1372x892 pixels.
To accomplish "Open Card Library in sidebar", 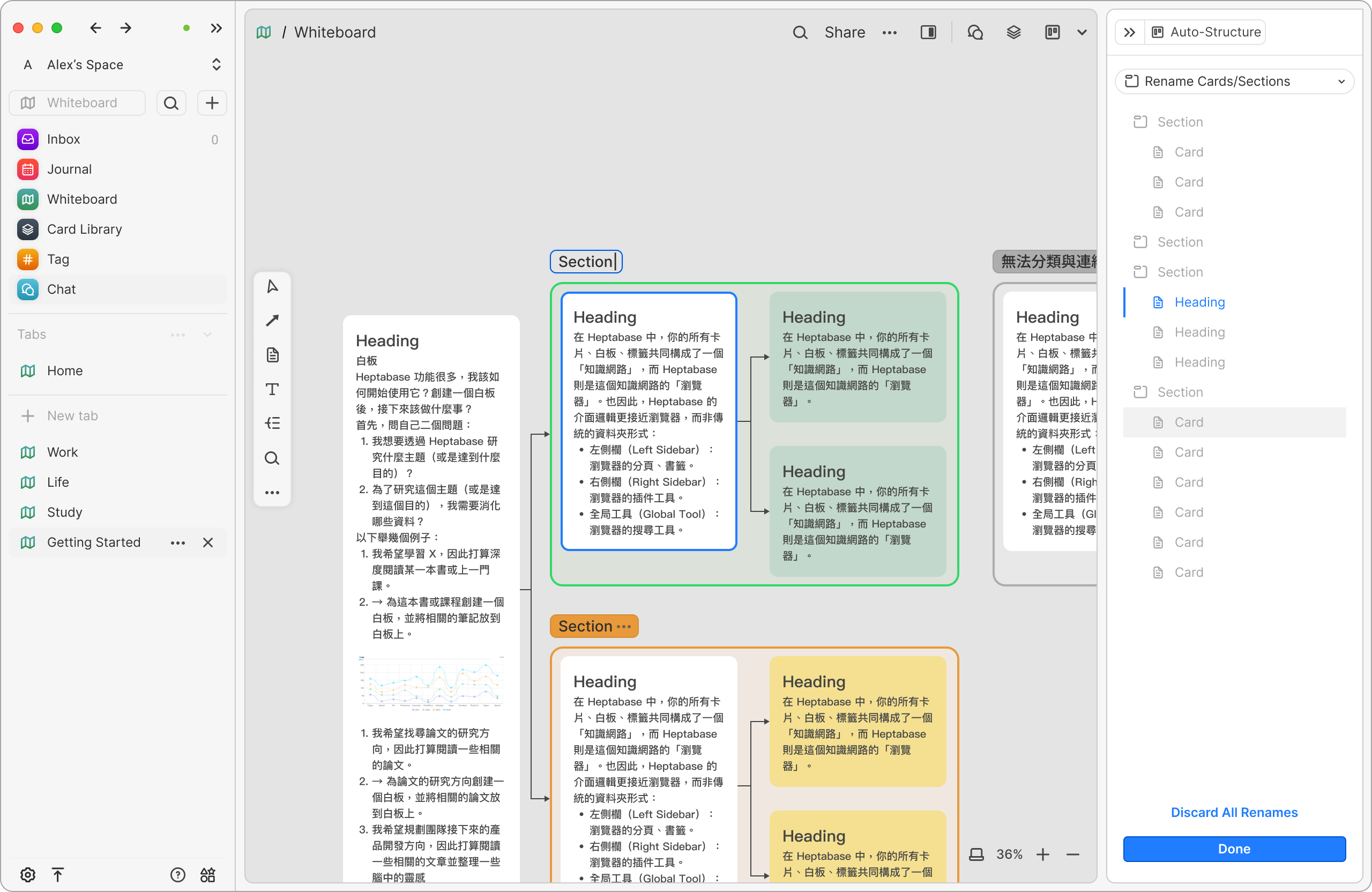I will 84,229.
